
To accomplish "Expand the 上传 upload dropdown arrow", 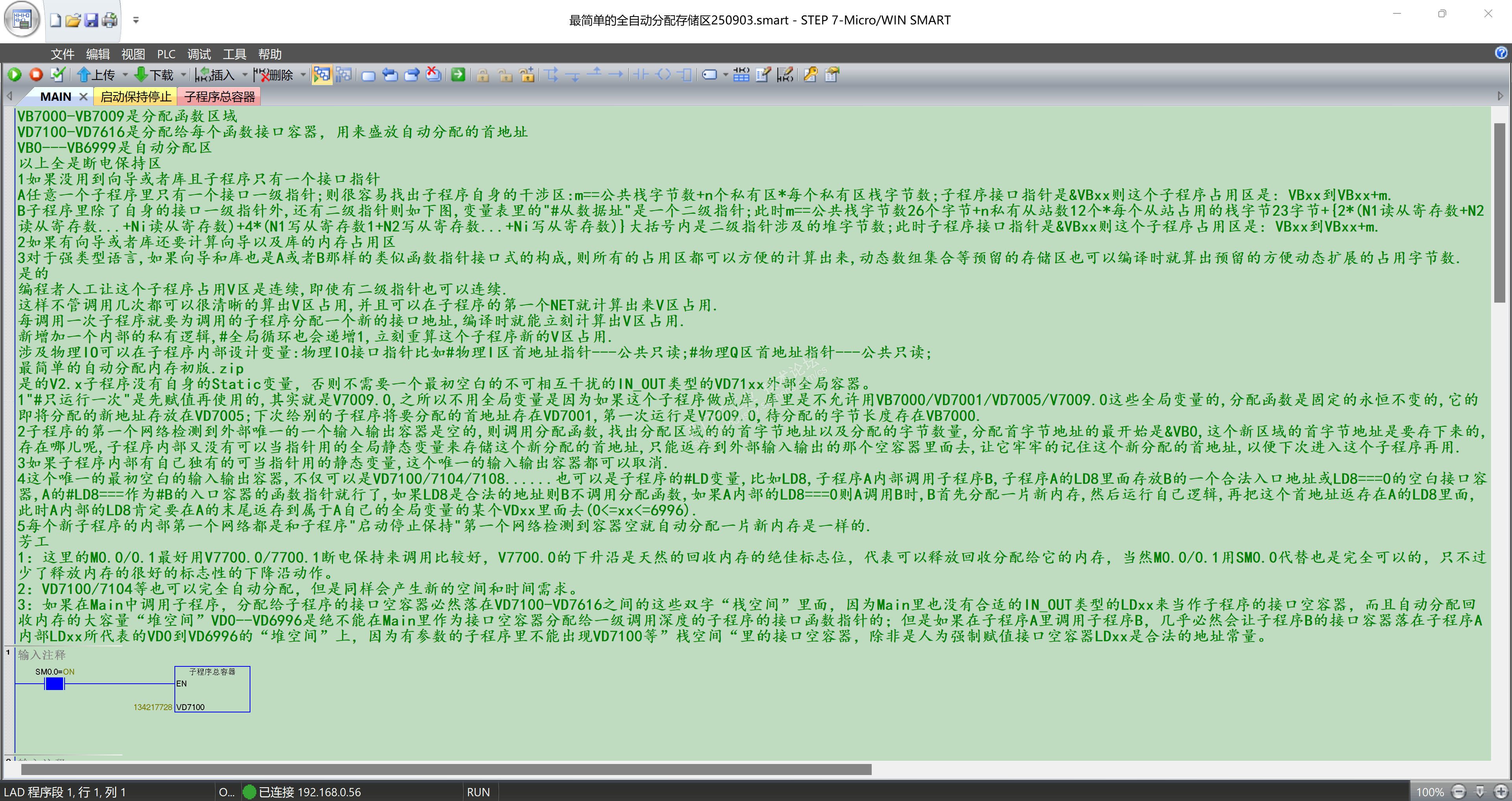I will click(x=125, y=75).
